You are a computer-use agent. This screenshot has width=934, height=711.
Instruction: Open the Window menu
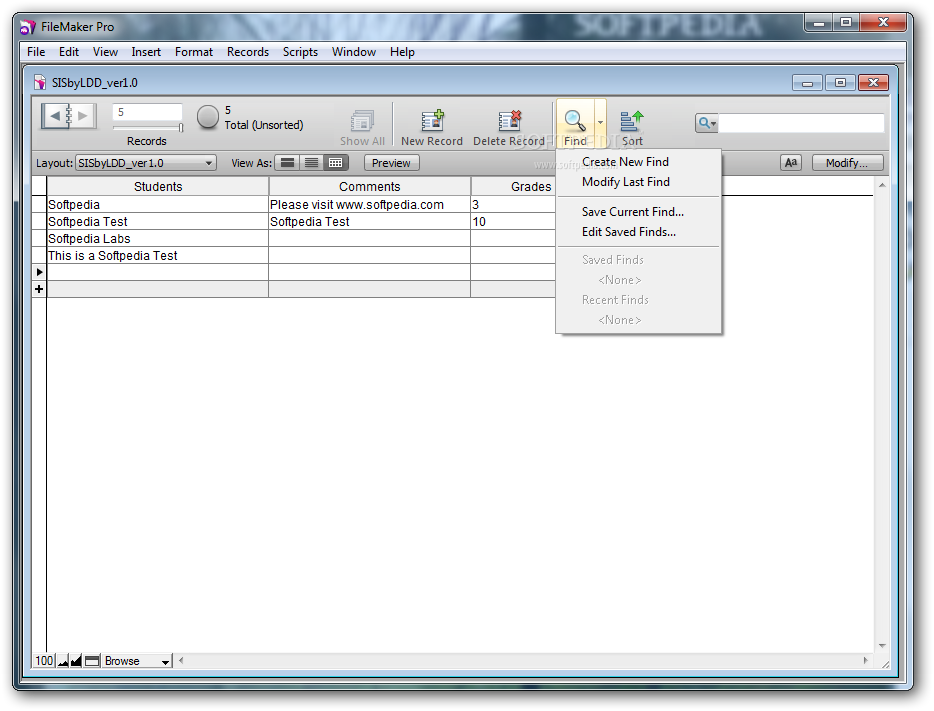[354, 52]
